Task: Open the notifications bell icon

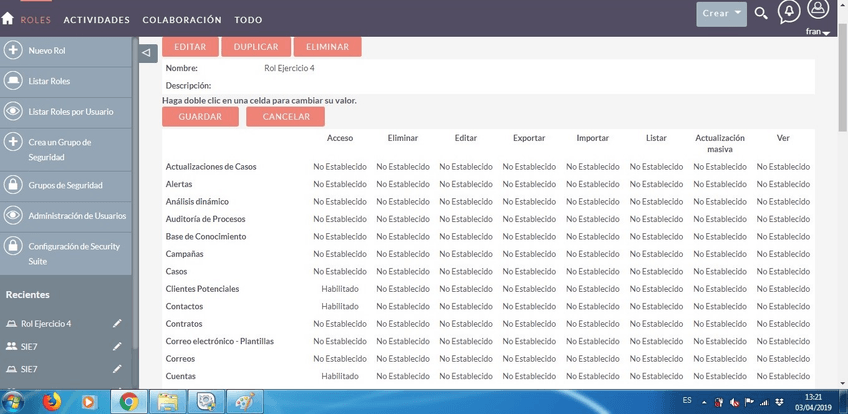Action: tap(789, 12)
